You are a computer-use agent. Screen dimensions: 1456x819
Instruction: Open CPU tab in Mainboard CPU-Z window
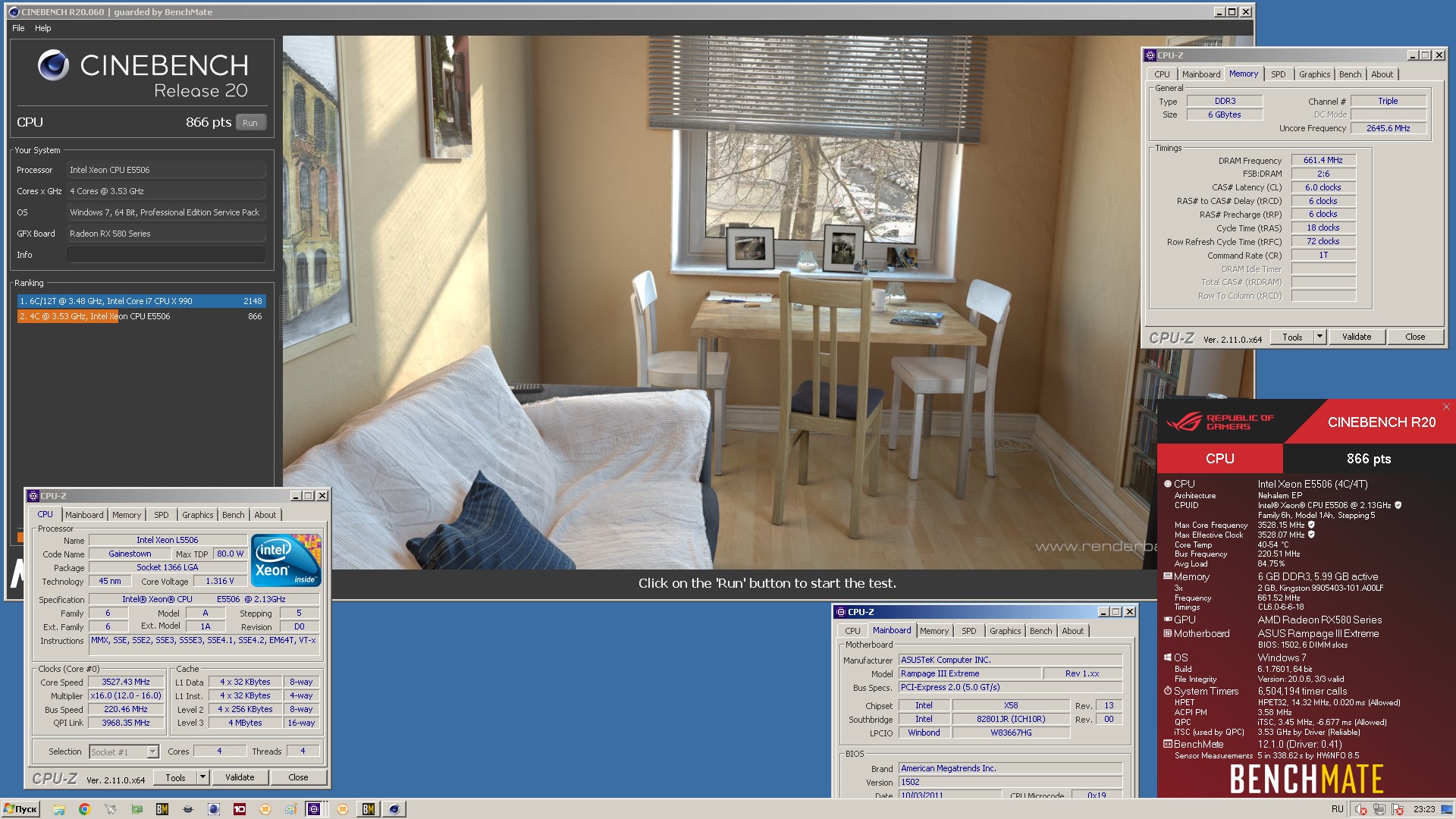click(852, 631)
